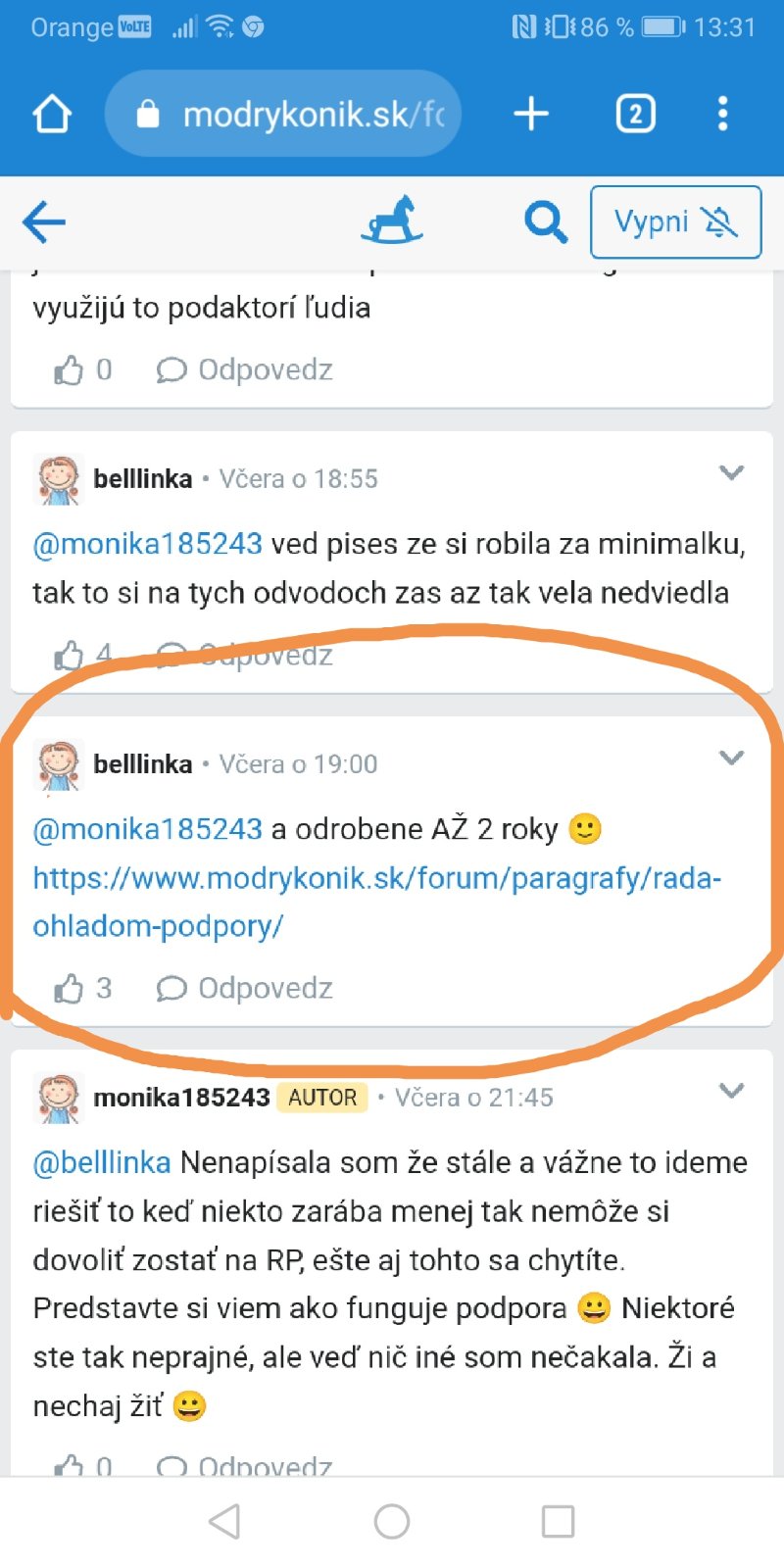Like the comment showing 0 likes at top

point(82,369)
